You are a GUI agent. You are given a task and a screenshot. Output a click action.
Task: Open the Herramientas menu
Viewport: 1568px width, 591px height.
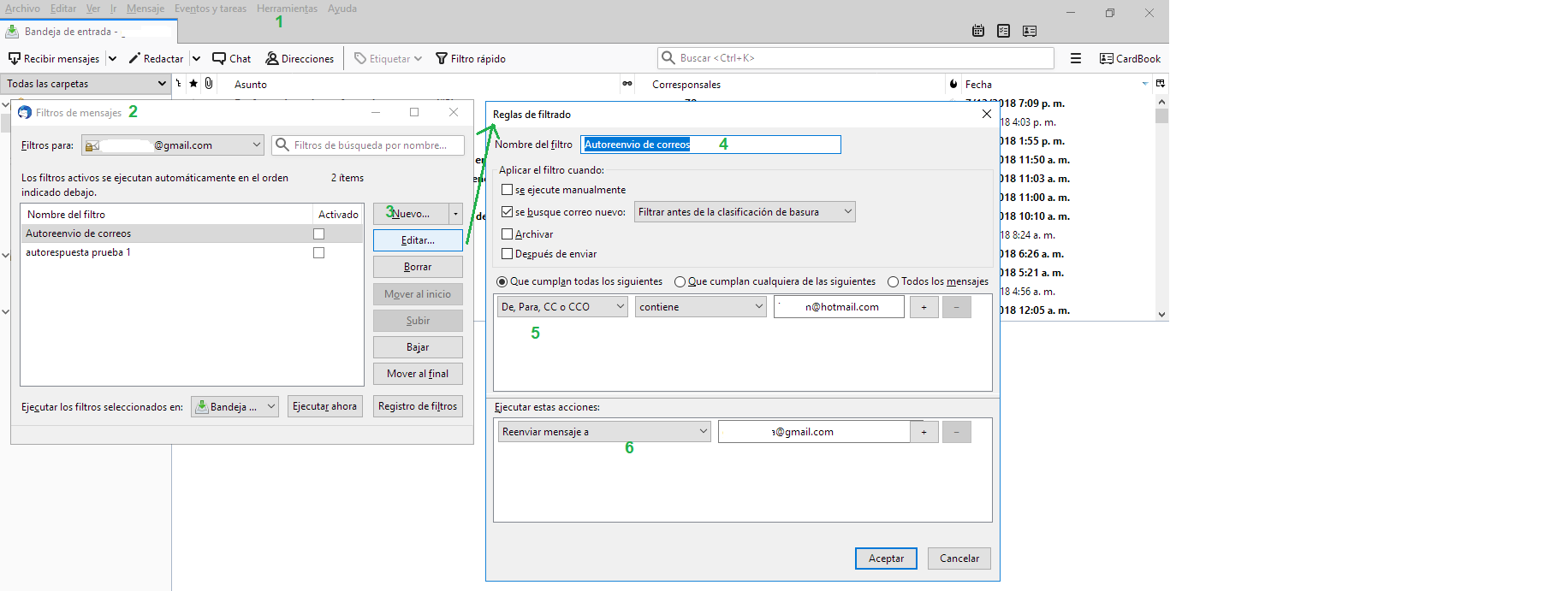[287, 9]
